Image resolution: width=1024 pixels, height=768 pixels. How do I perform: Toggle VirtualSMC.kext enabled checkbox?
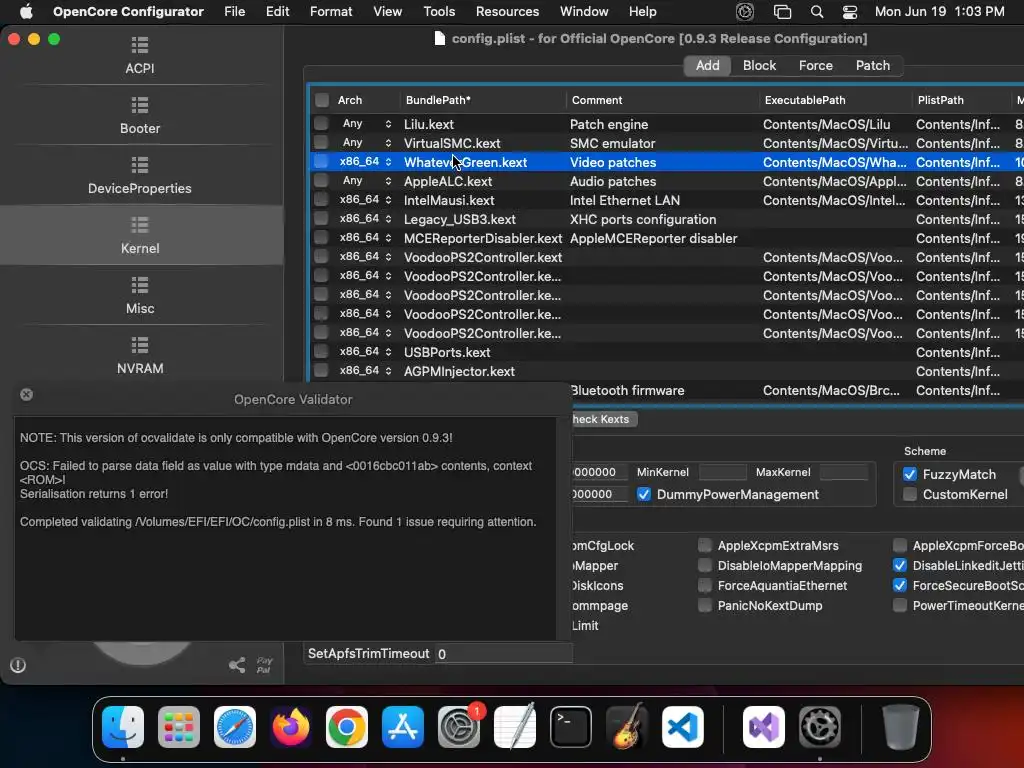[321, 142]
